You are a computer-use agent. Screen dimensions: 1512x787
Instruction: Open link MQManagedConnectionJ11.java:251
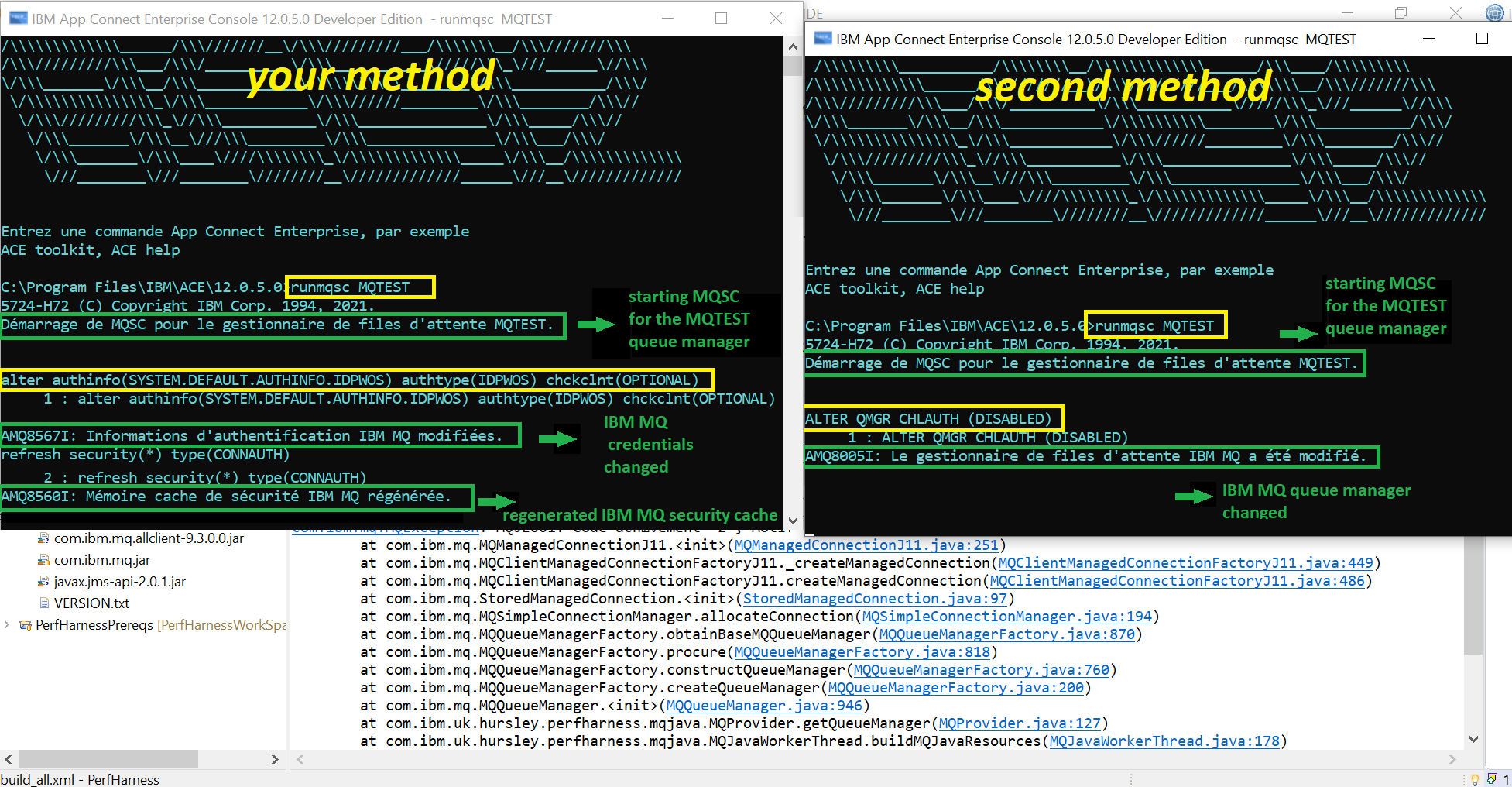(866, 545)
